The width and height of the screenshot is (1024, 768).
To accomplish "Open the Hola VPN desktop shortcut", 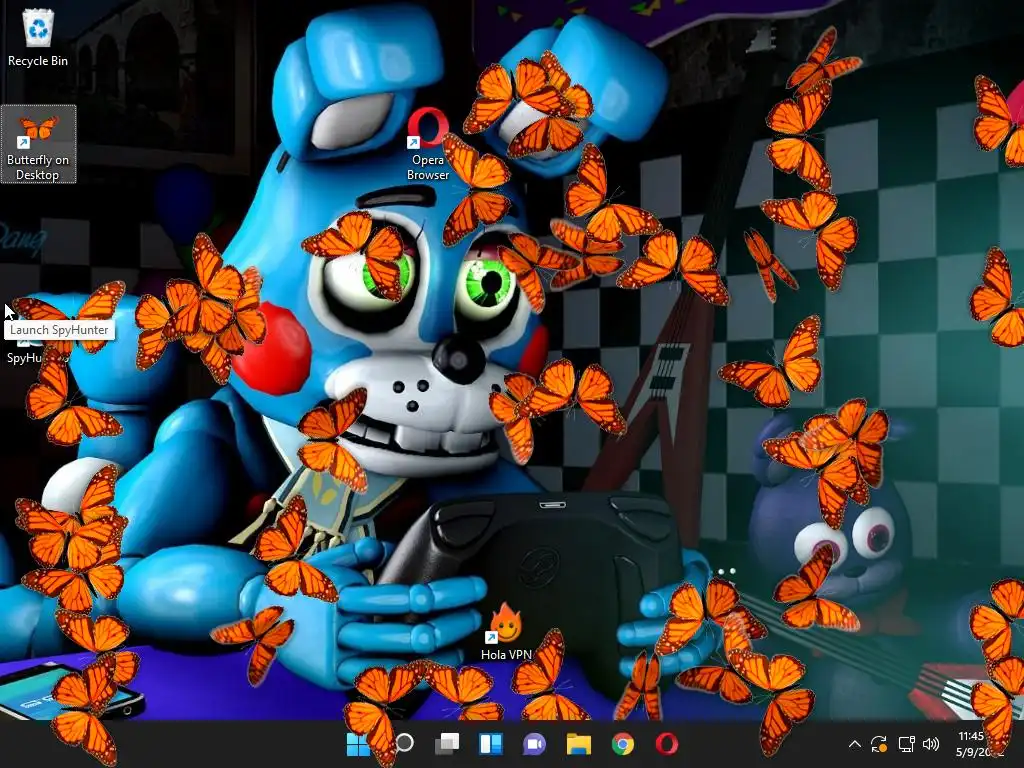I will point(505,633).
